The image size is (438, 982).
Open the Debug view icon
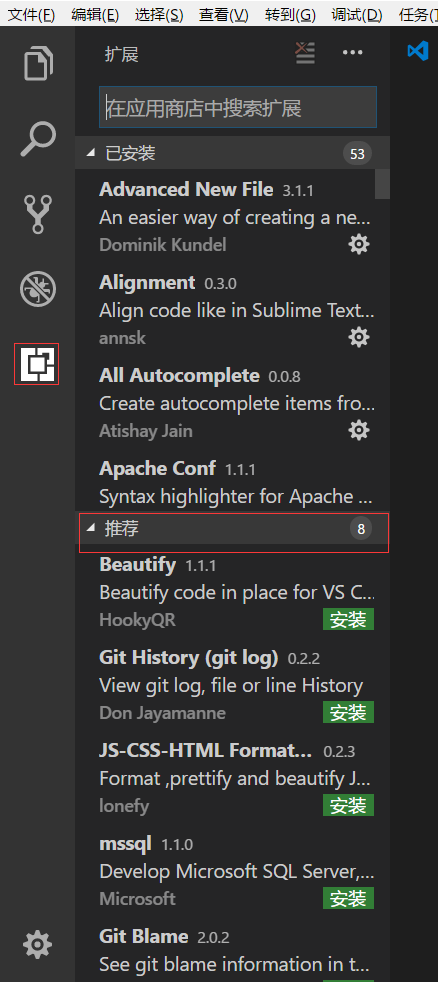point(38,289)
